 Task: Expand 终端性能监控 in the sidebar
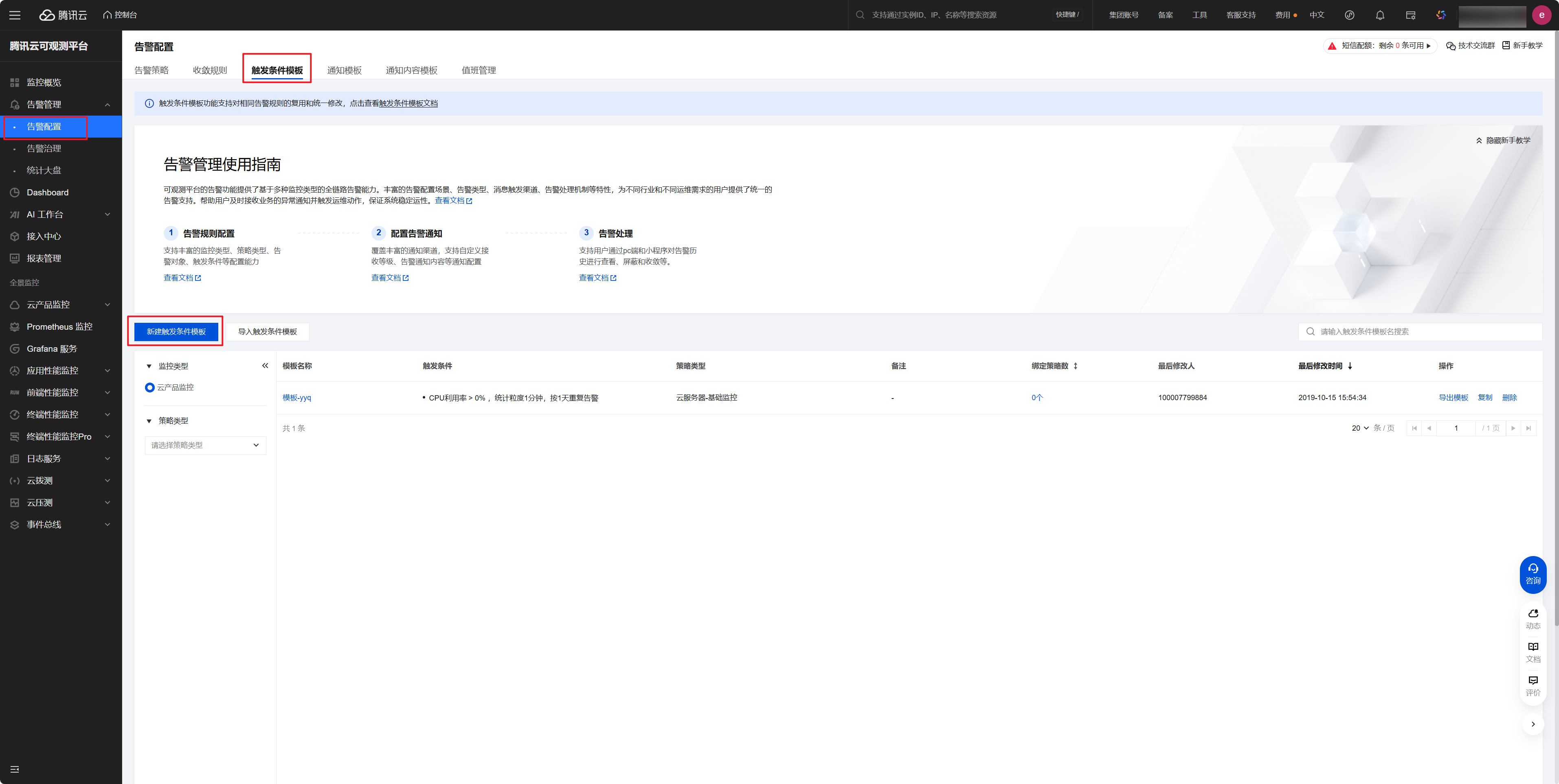61,414
